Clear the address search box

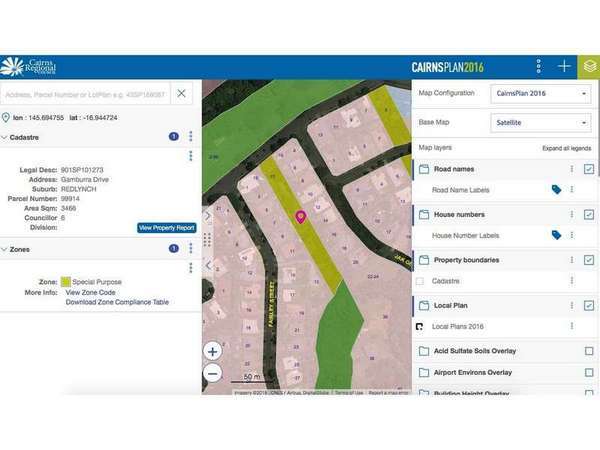(181, 93)
